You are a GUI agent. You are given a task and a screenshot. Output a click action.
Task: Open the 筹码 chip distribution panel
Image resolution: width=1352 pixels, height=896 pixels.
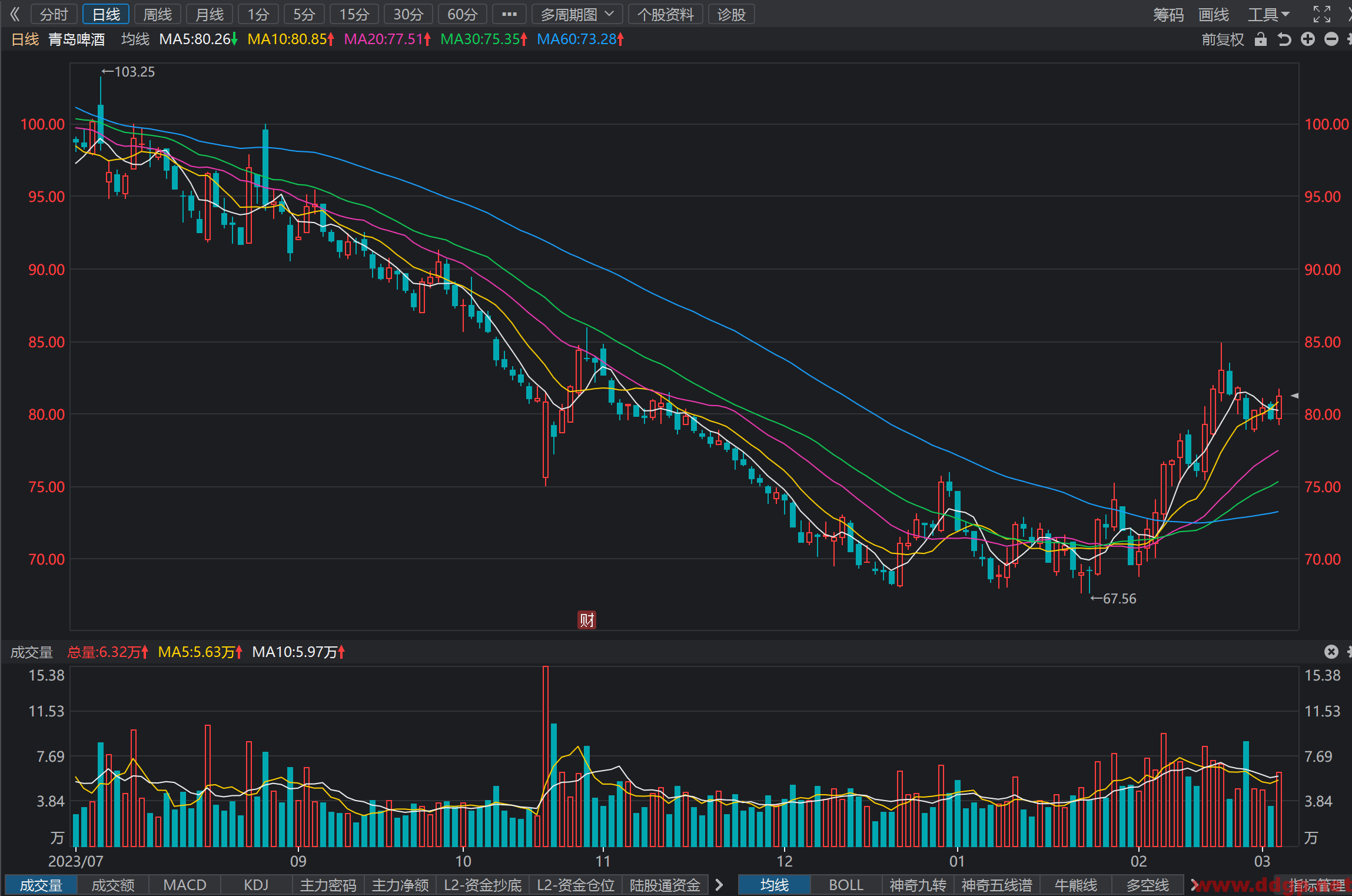click(x=1168, y=15)
